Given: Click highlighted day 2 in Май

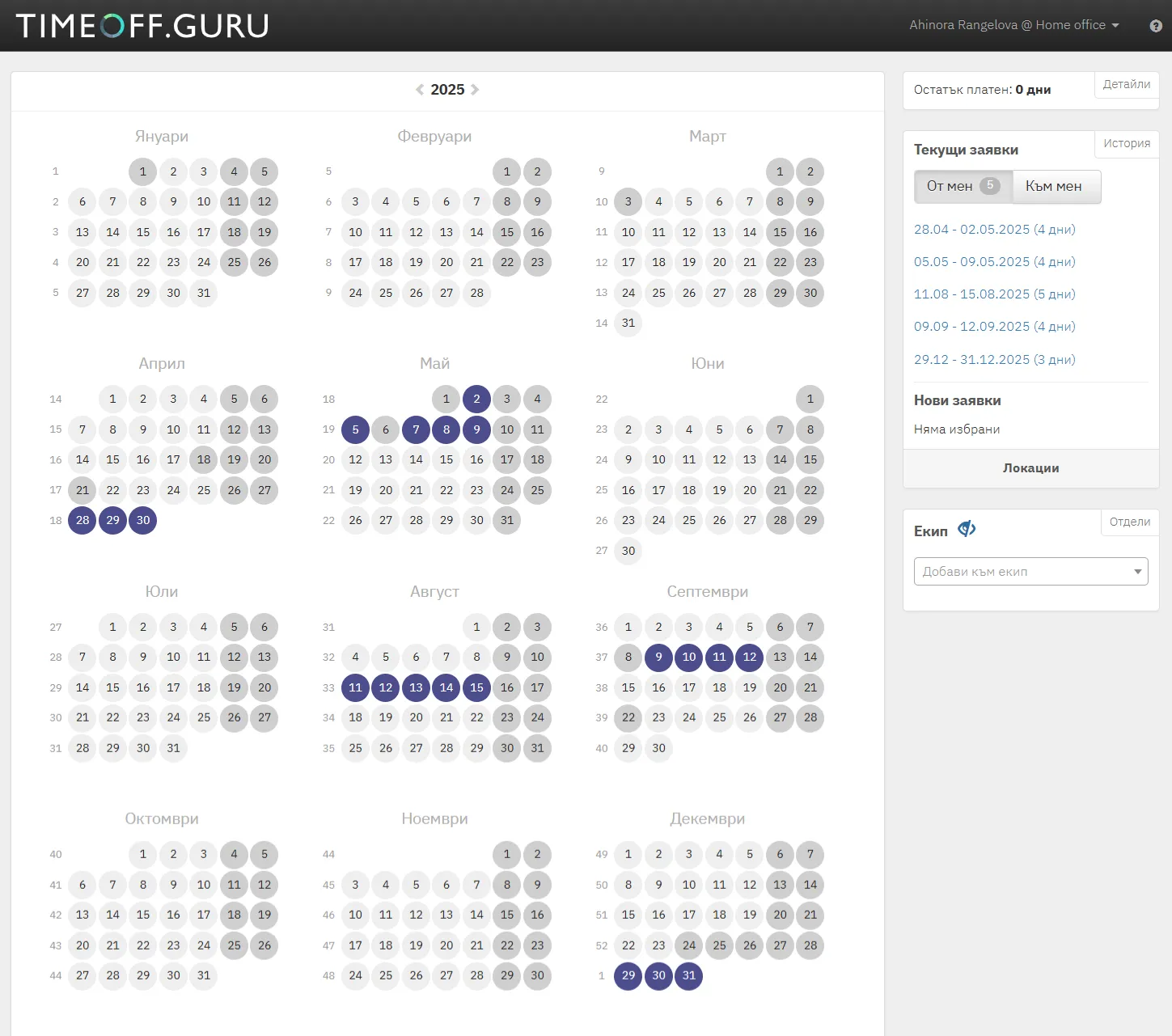Looking at the screenshot, I should pyautogui.click(x=477, y=399).
